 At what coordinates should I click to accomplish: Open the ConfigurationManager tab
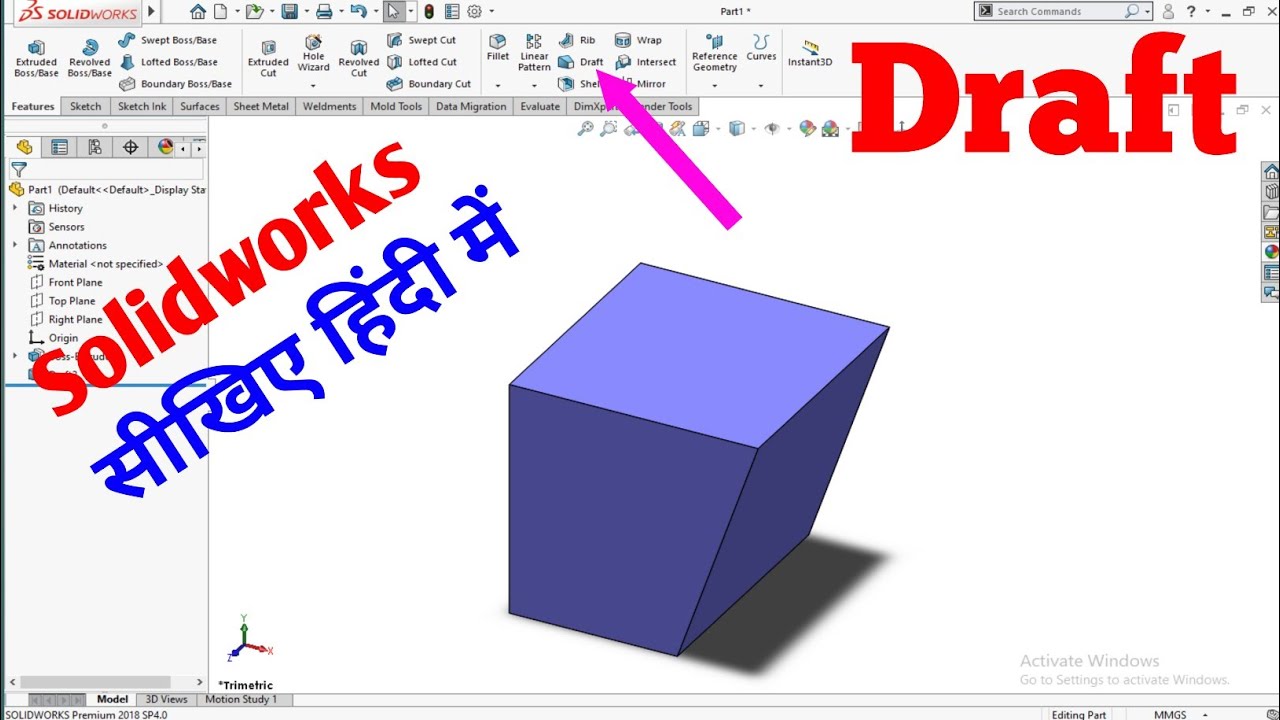pos(95,147)
